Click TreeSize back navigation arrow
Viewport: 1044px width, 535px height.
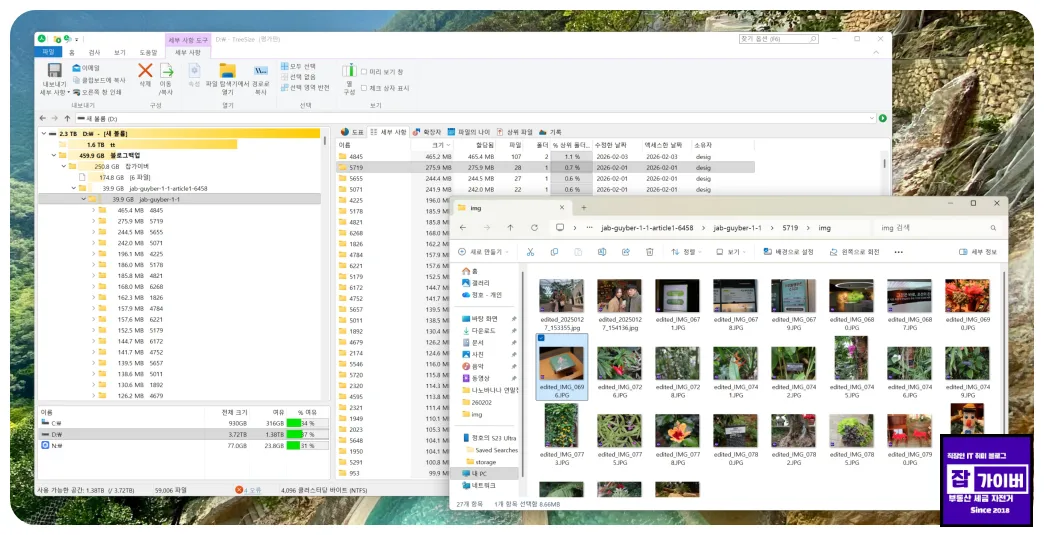[43, 118]
